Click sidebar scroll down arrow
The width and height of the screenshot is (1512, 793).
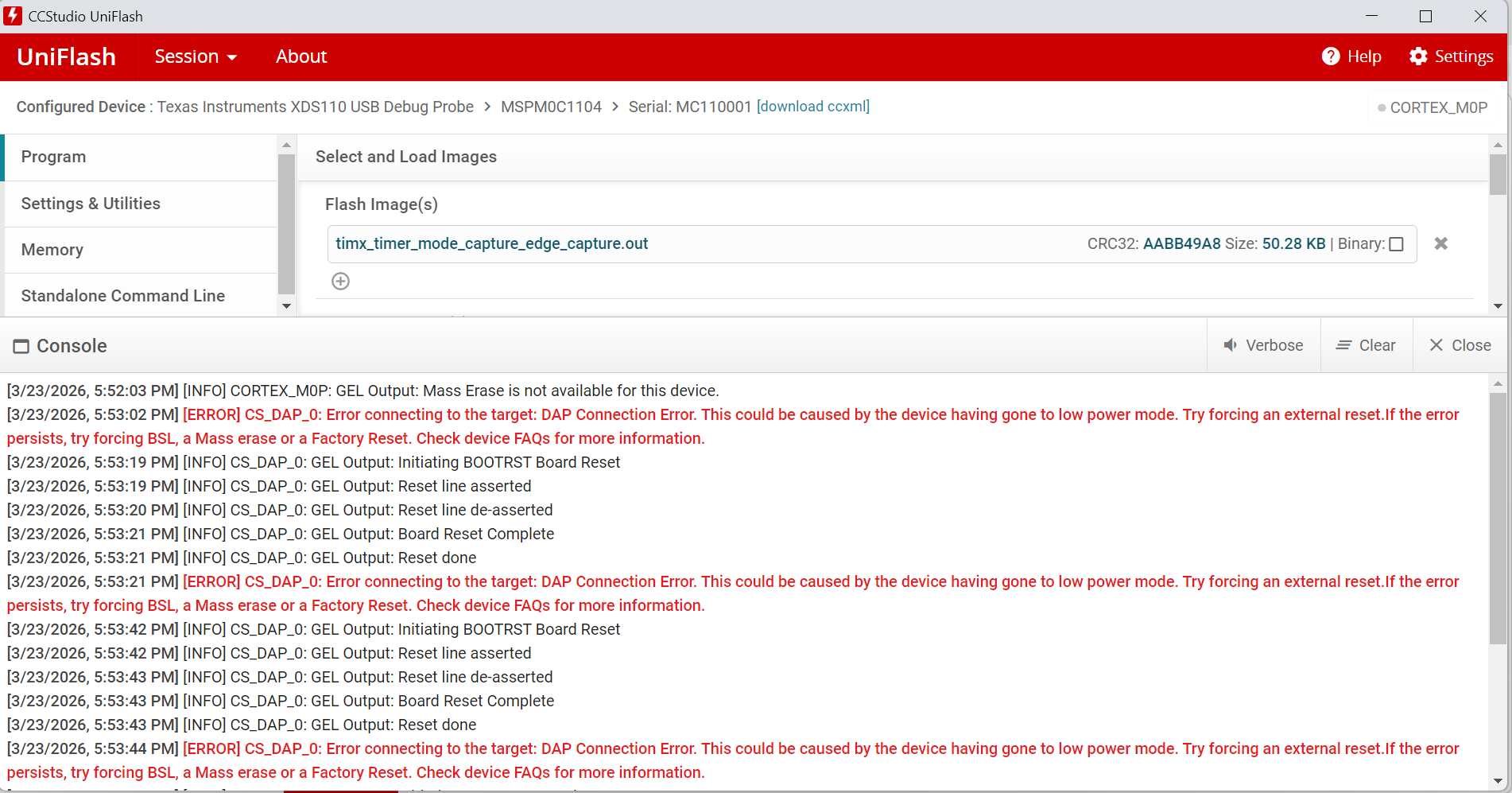pos(286,306)
